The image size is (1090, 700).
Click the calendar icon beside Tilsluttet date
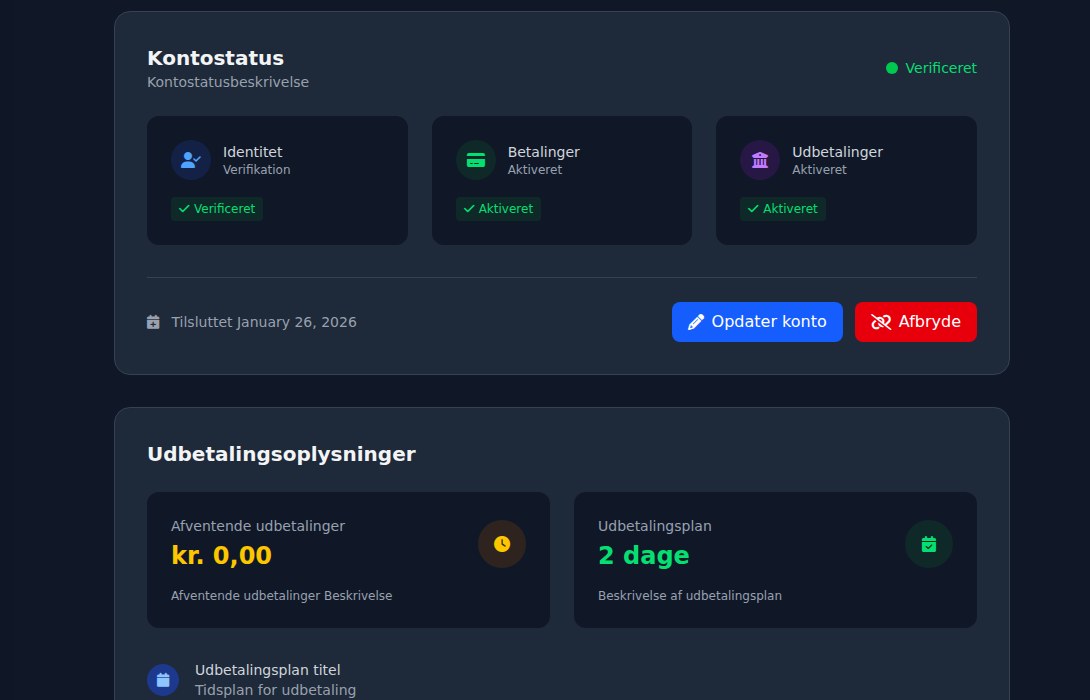[x=154, y=322]
